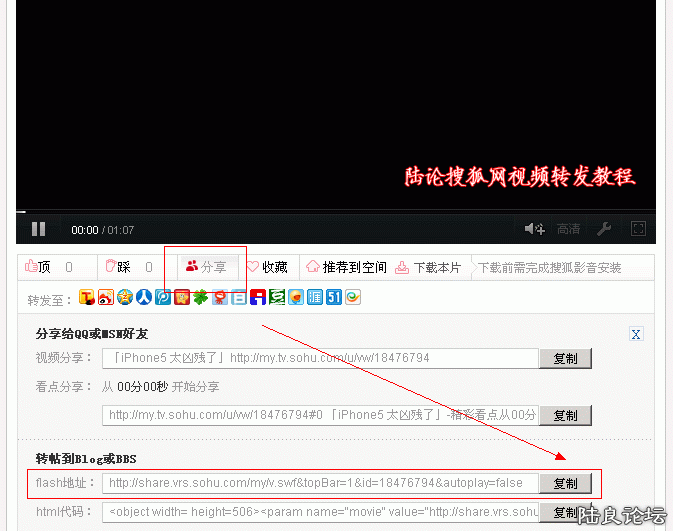Screen dimensions: 673x531
Task: Open player settings wrench icon
Action: click(x=604, y=229)
